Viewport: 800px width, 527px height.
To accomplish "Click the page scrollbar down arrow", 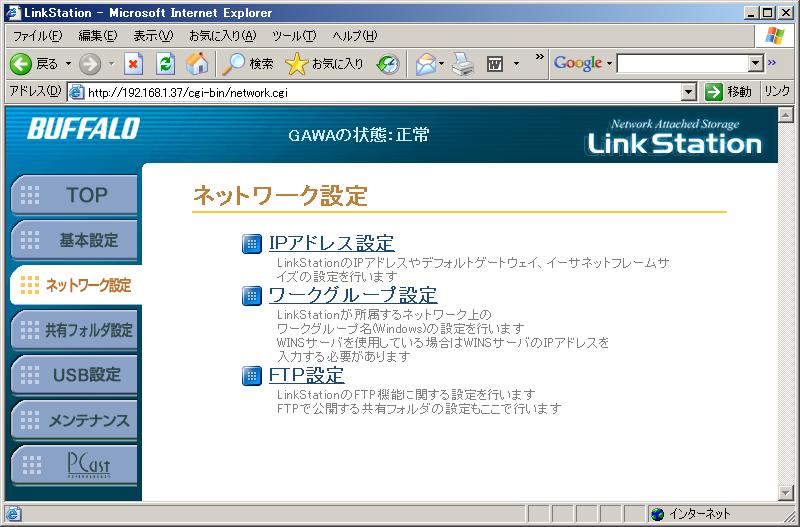I will [x=786, y=493].
